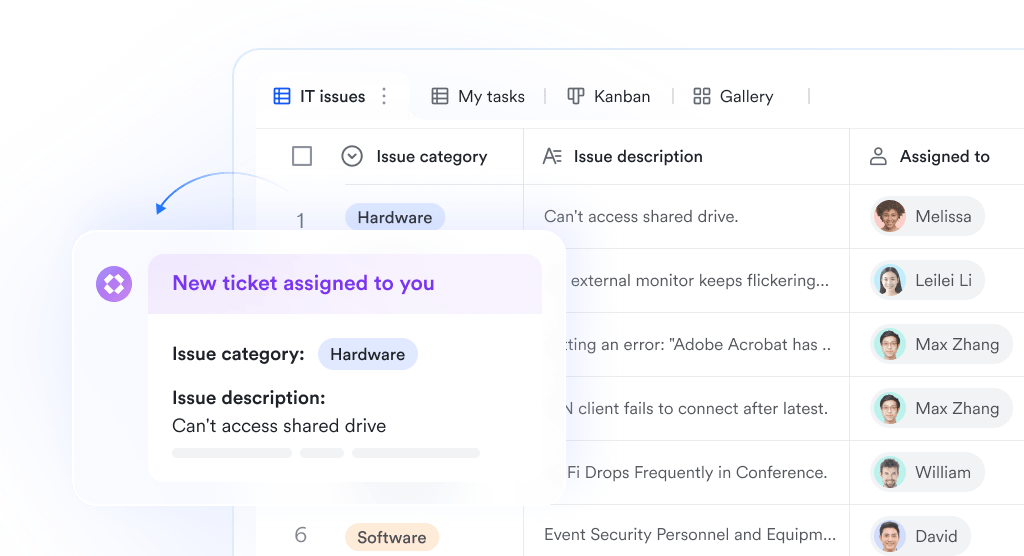The height and width of the screenshot is (556, 1024).
Task: Click the Assigned to person icon
Action: pyautogui.click(x=878, y=156)
